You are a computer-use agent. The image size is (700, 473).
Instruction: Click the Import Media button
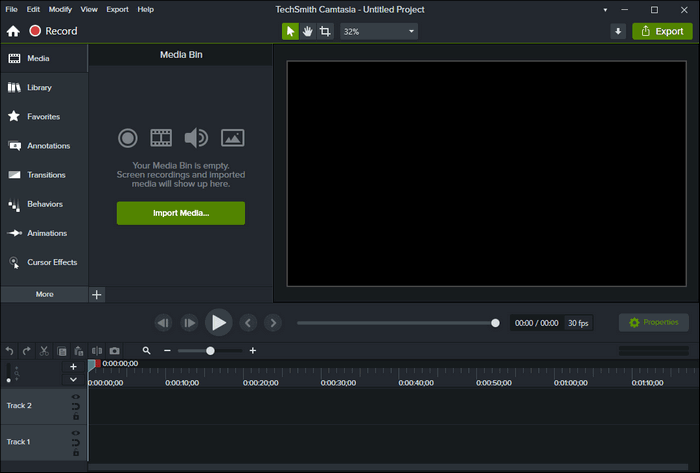[x=180, y=213]
